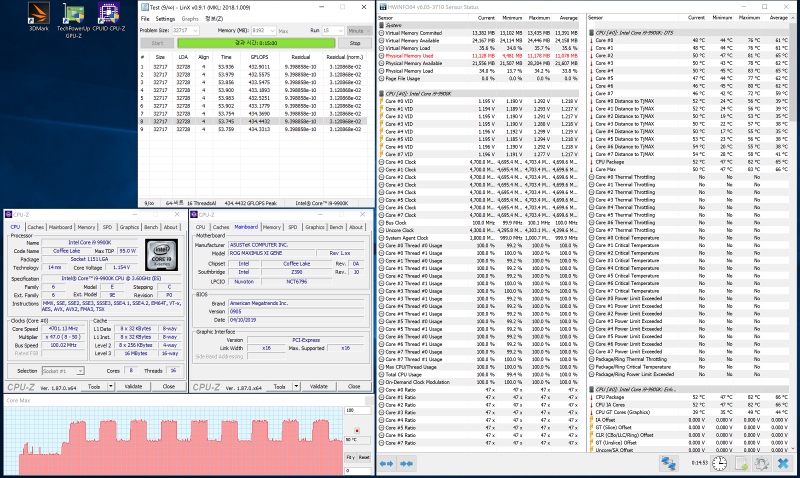
Task: Click the clock reset icon in HWiNFO
Action: point(719,463)
